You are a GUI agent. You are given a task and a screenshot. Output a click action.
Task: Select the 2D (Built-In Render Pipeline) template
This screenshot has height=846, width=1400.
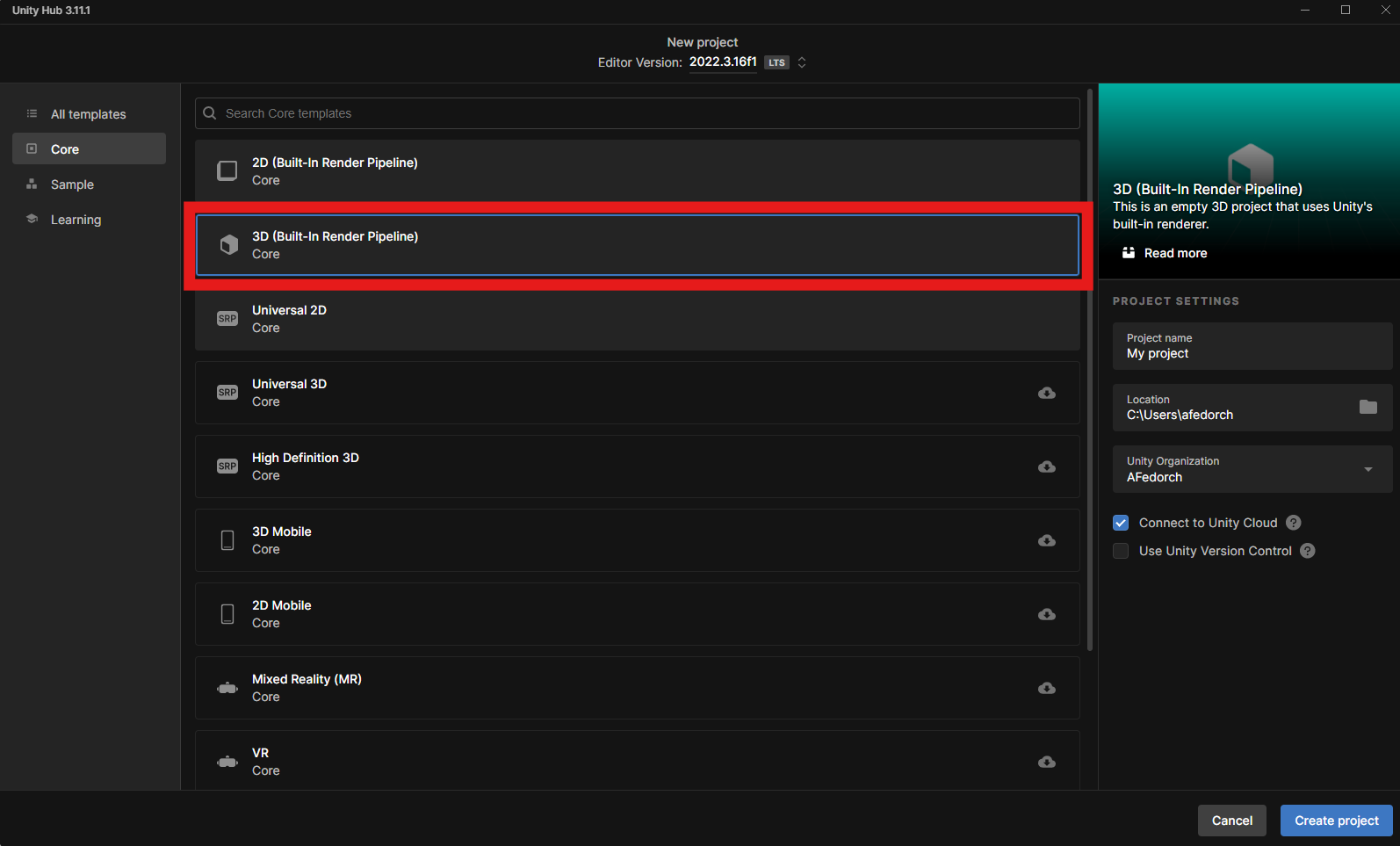638,170
